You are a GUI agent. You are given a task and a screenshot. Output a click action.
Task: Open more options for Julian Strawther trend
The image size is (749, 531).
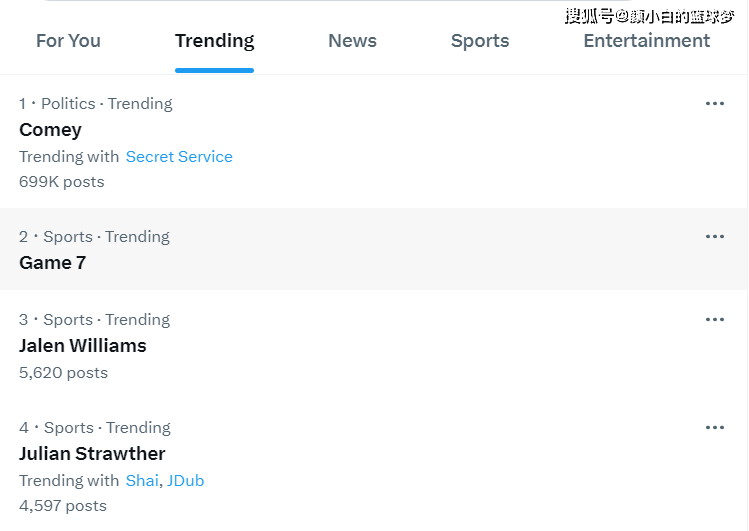click(x=715, y=427)
